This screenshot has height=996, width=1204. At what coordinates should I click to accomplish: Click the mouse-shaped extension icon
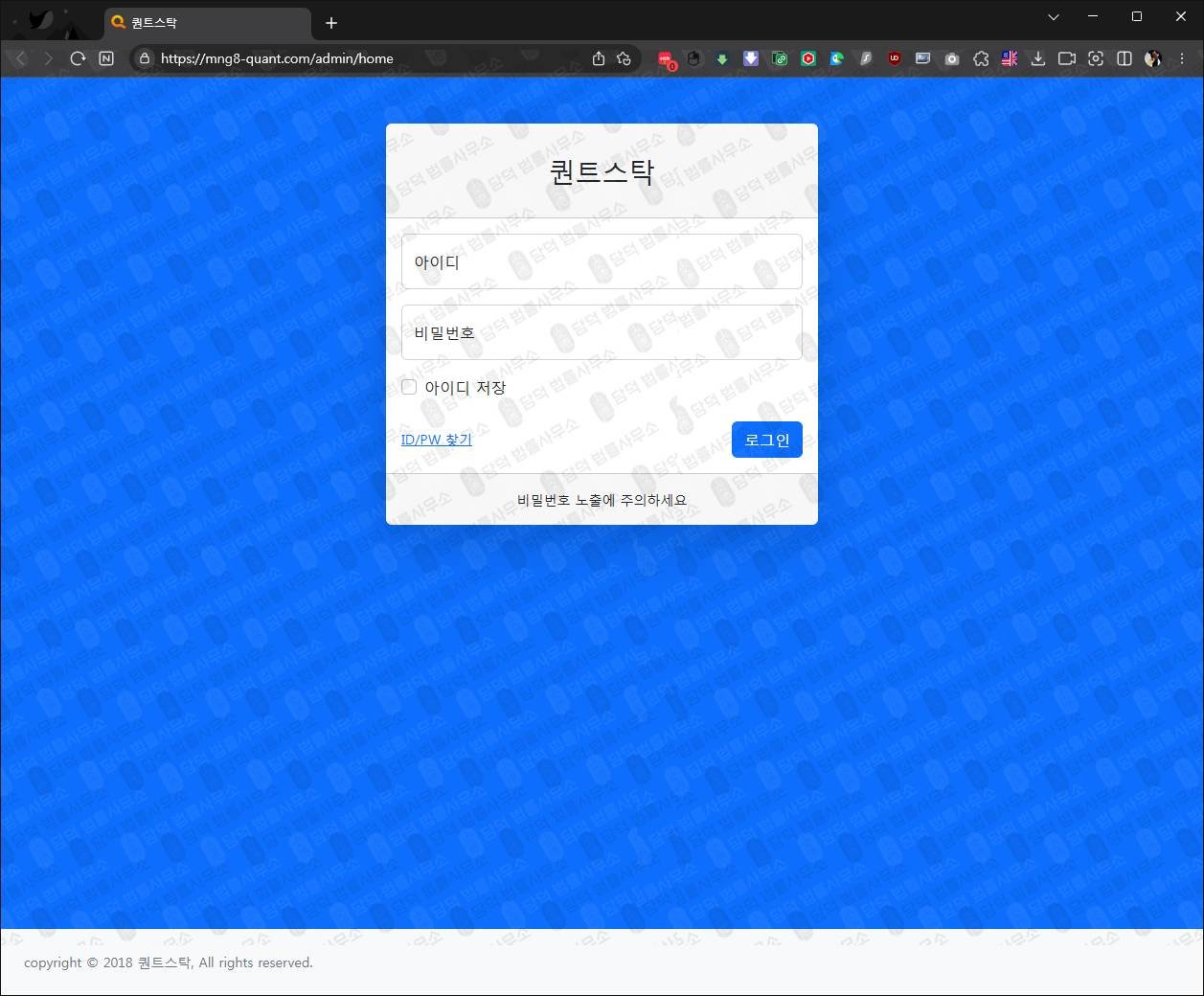pos(694,58)
